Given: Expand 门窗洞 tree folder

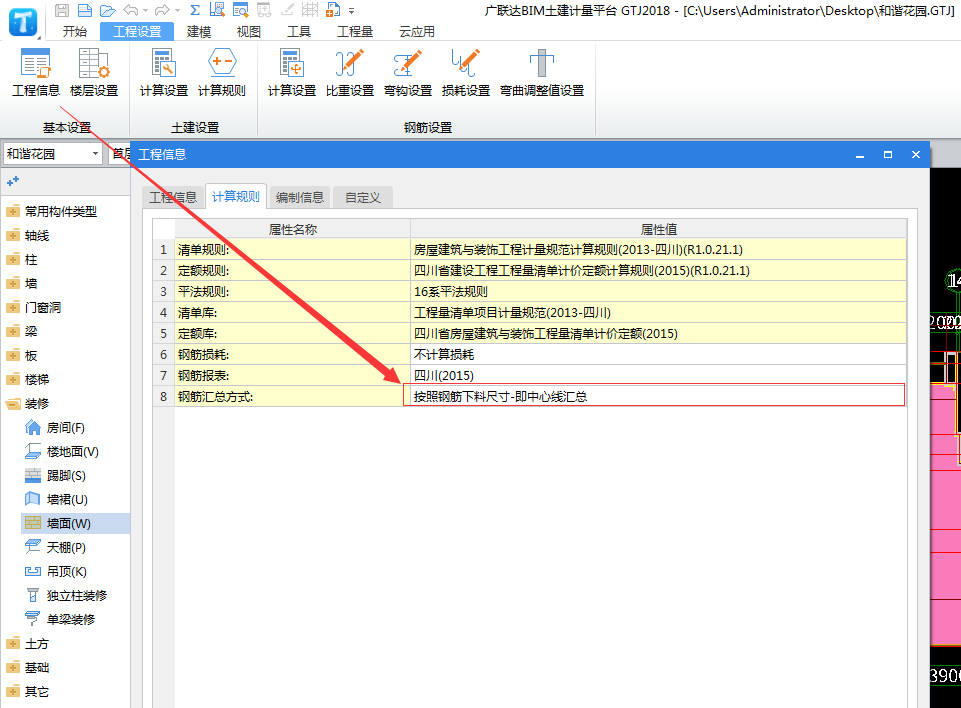Looking at the screenshot, I should pyautogui.click(x=13, y=308).
